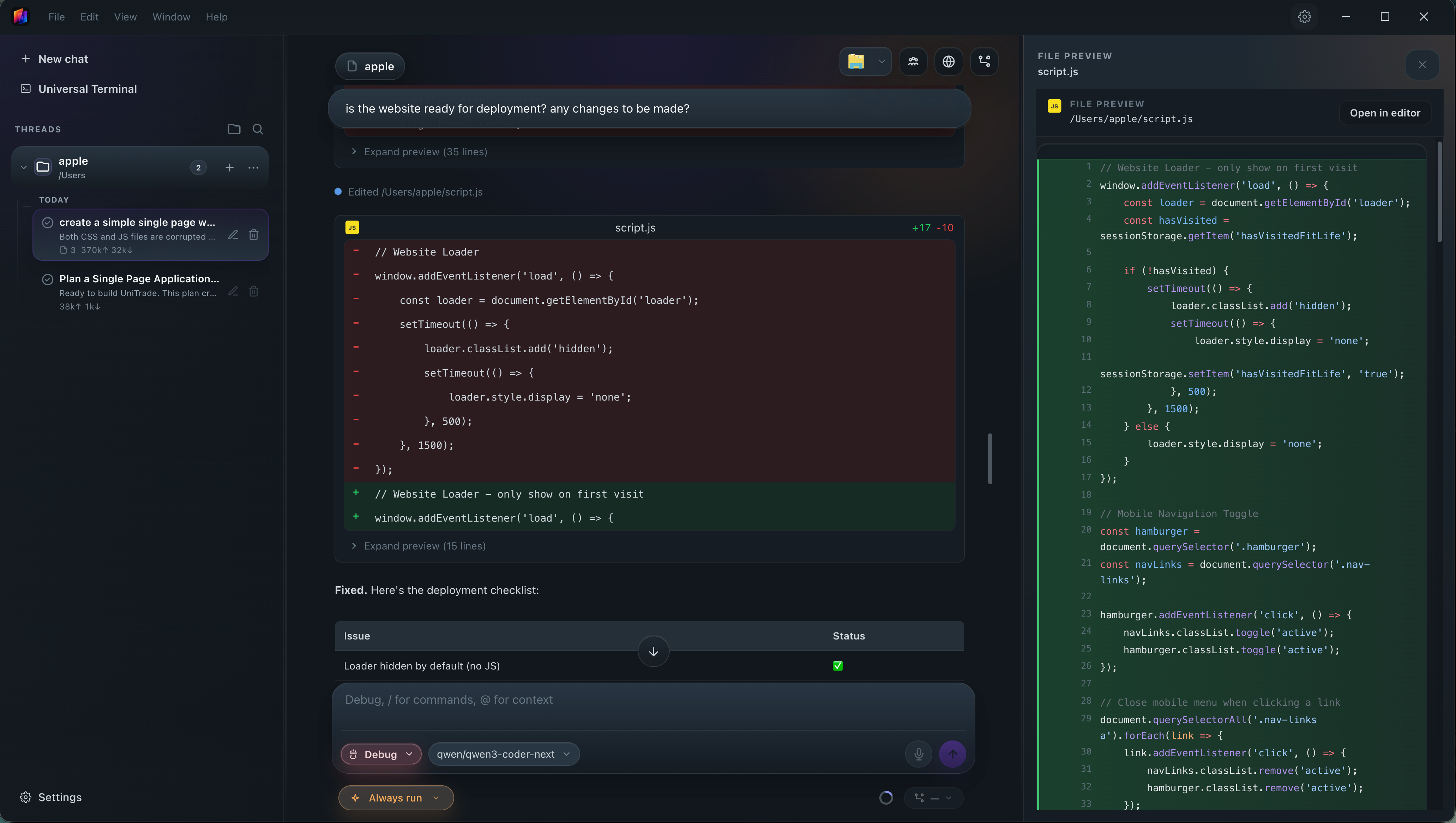
Task: Click the Issue column header
Action: pos(357,636)
